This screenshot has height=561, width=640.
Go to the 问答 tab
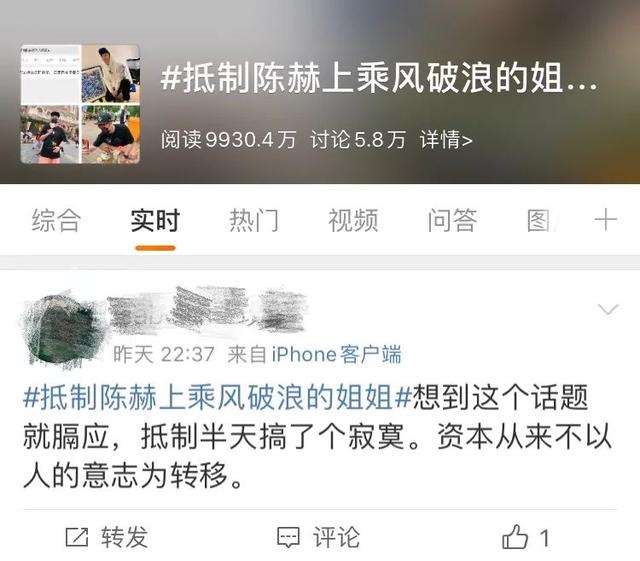452,220
